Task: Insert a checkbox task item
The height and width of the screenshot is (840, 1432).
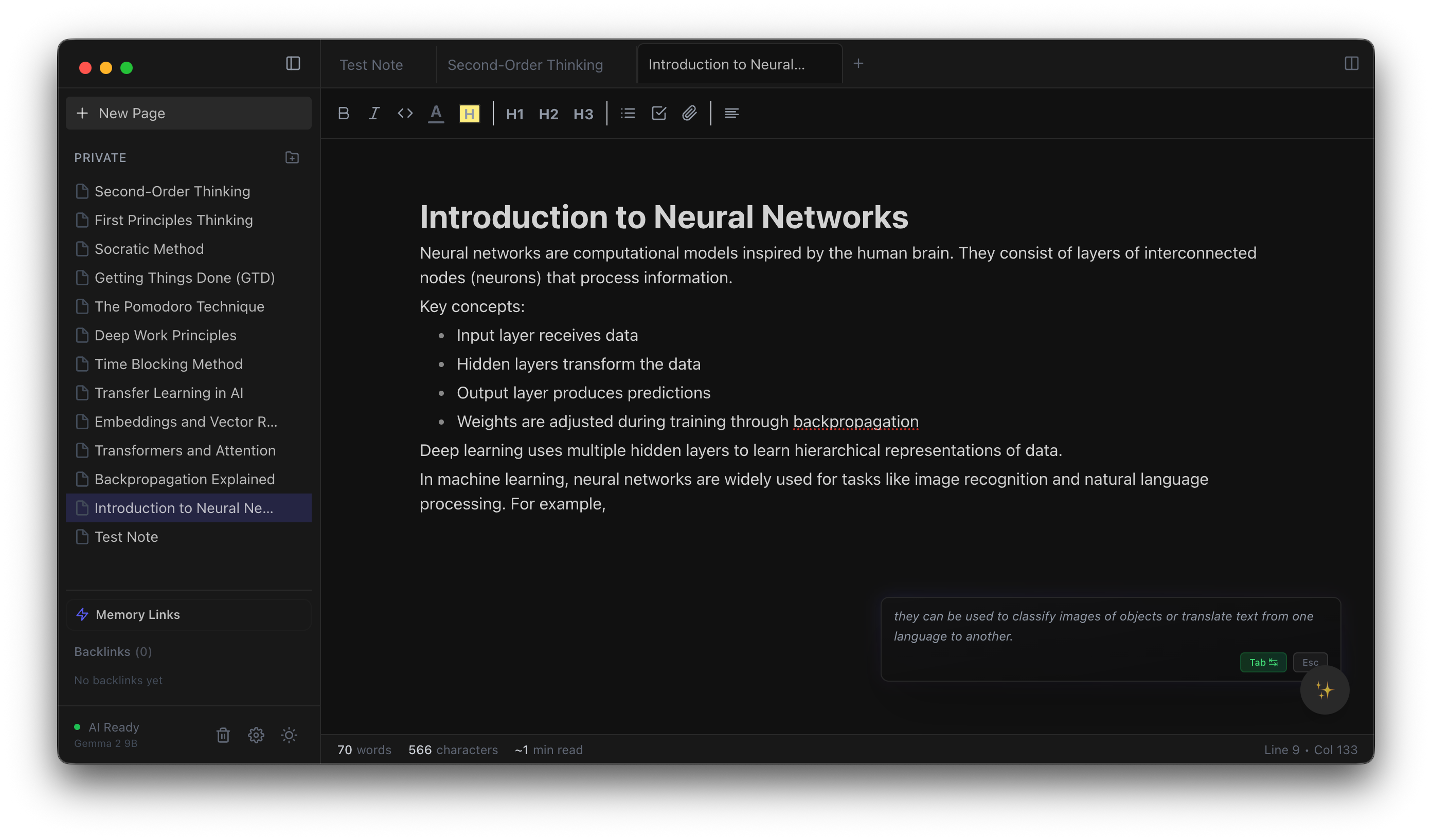Action: [658, 113]
